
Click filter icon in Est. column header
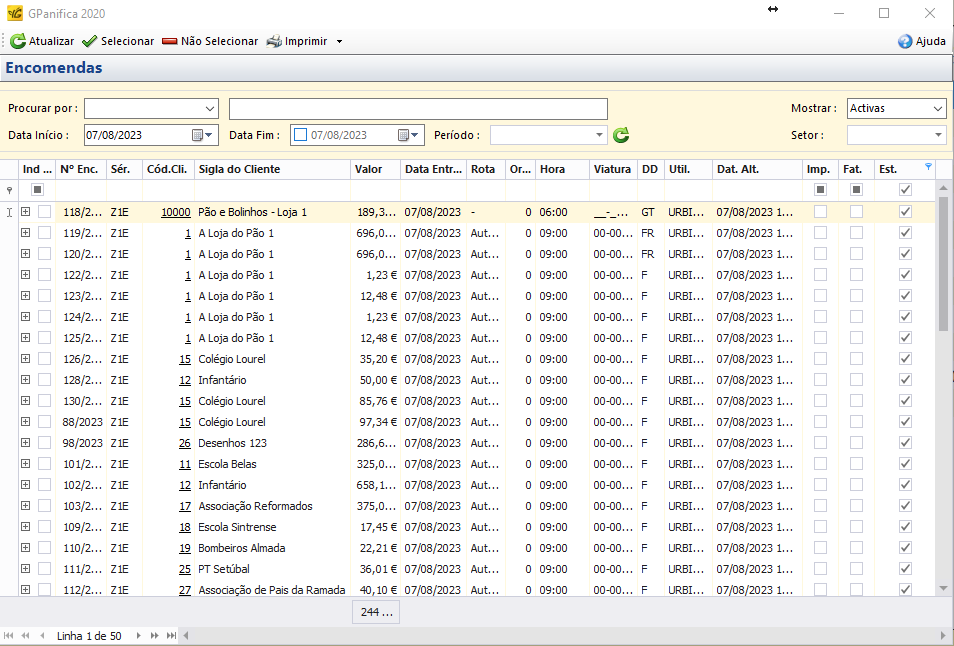point(929,166)
